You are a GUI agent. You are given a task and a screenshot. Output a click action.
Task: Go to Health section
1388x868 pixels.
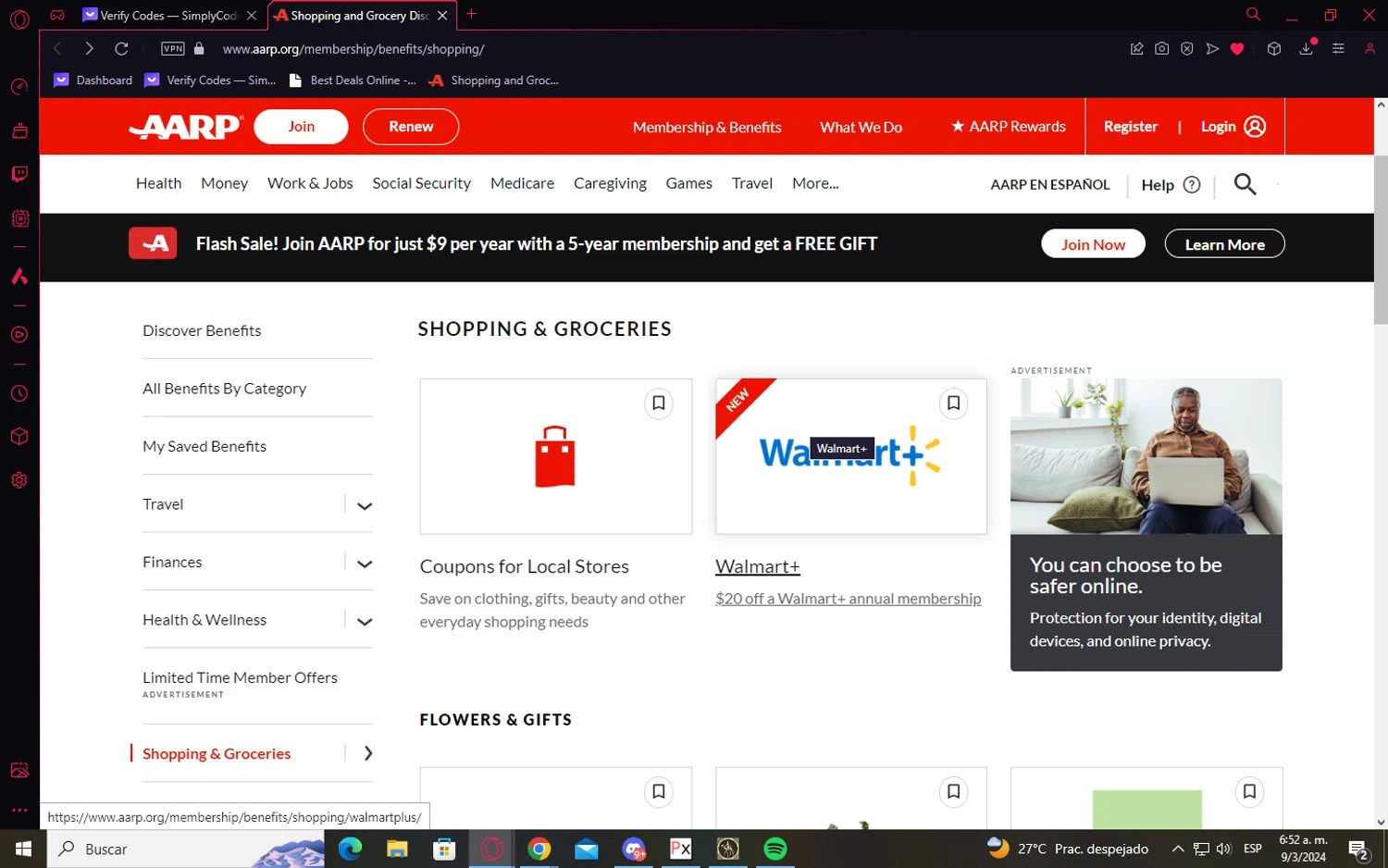[158, 183]
